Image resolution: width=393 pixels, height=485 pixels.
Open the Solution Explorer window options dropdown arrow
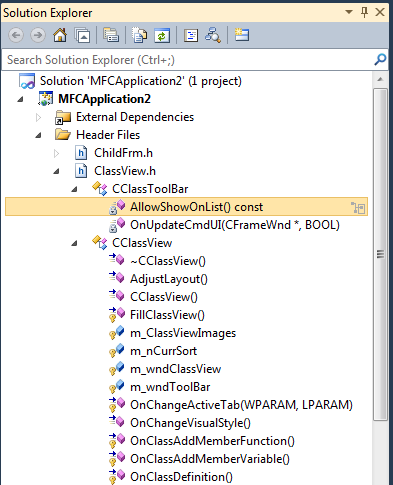(x=349, y=12)
